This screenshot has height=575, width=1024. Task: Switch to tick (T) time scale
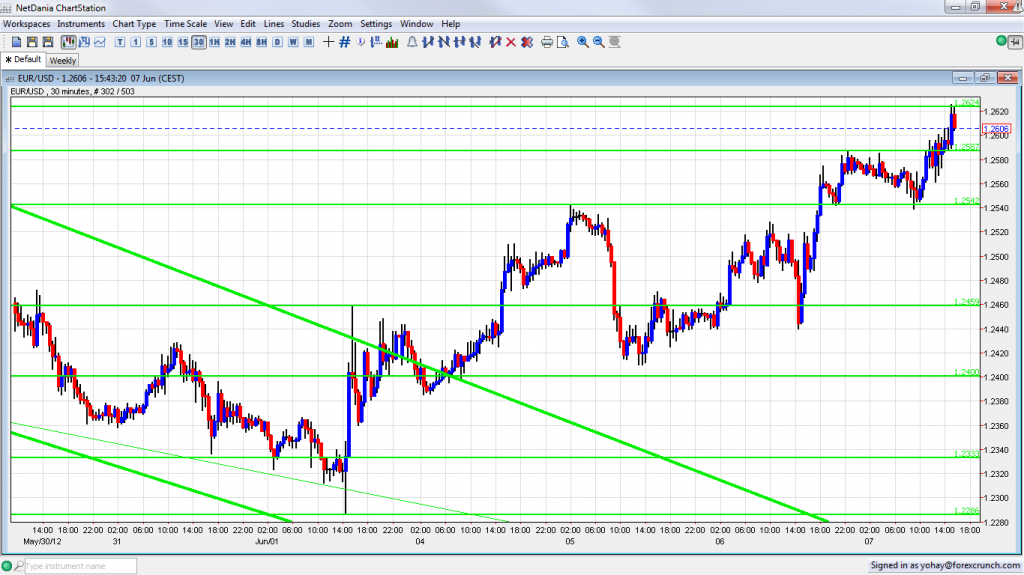[x=120, y=42]
